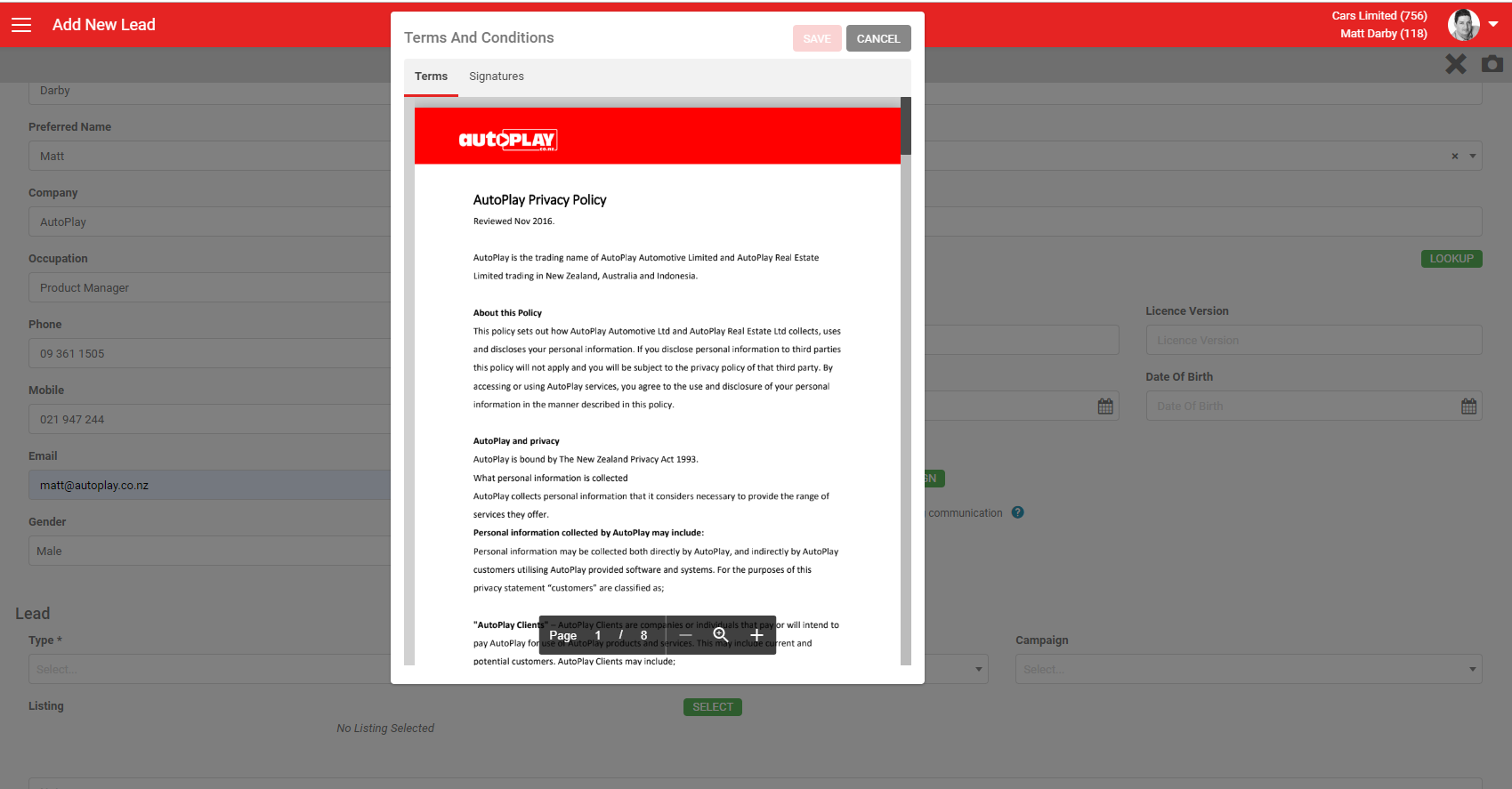Click the Phone number field
Viewport: 1512px width, 789px height.
pos(211,353)
